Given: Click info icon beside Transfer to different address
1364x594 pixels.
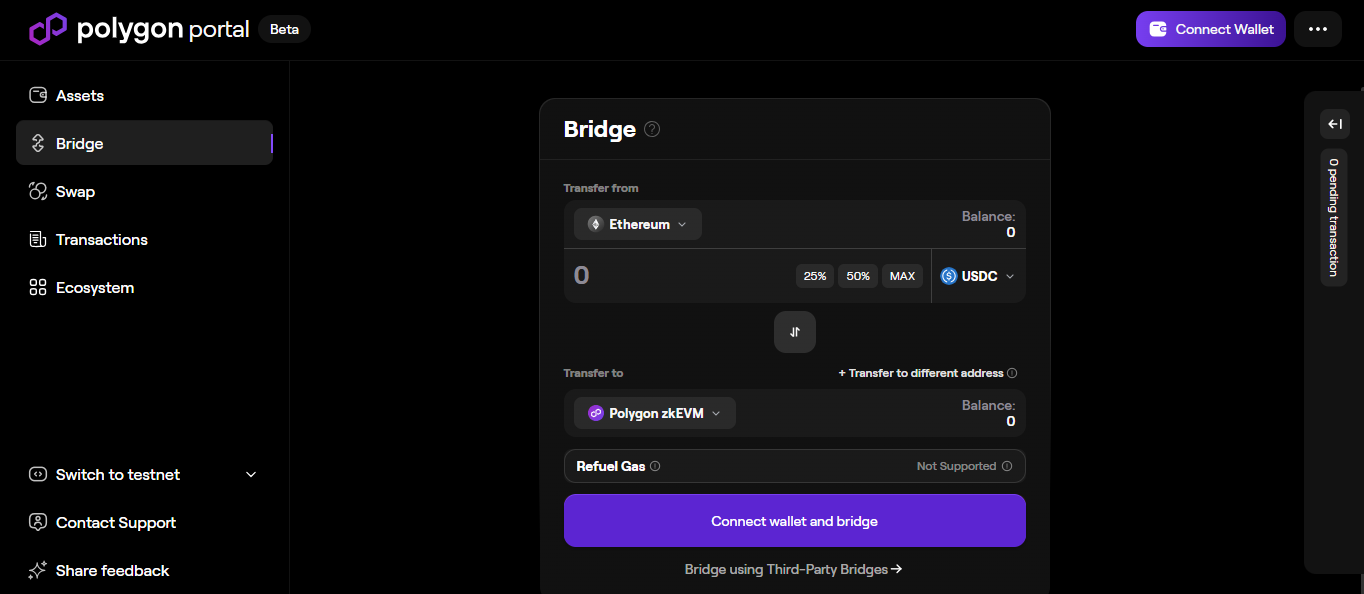Looking at the screenshot, I should 1012,373.
